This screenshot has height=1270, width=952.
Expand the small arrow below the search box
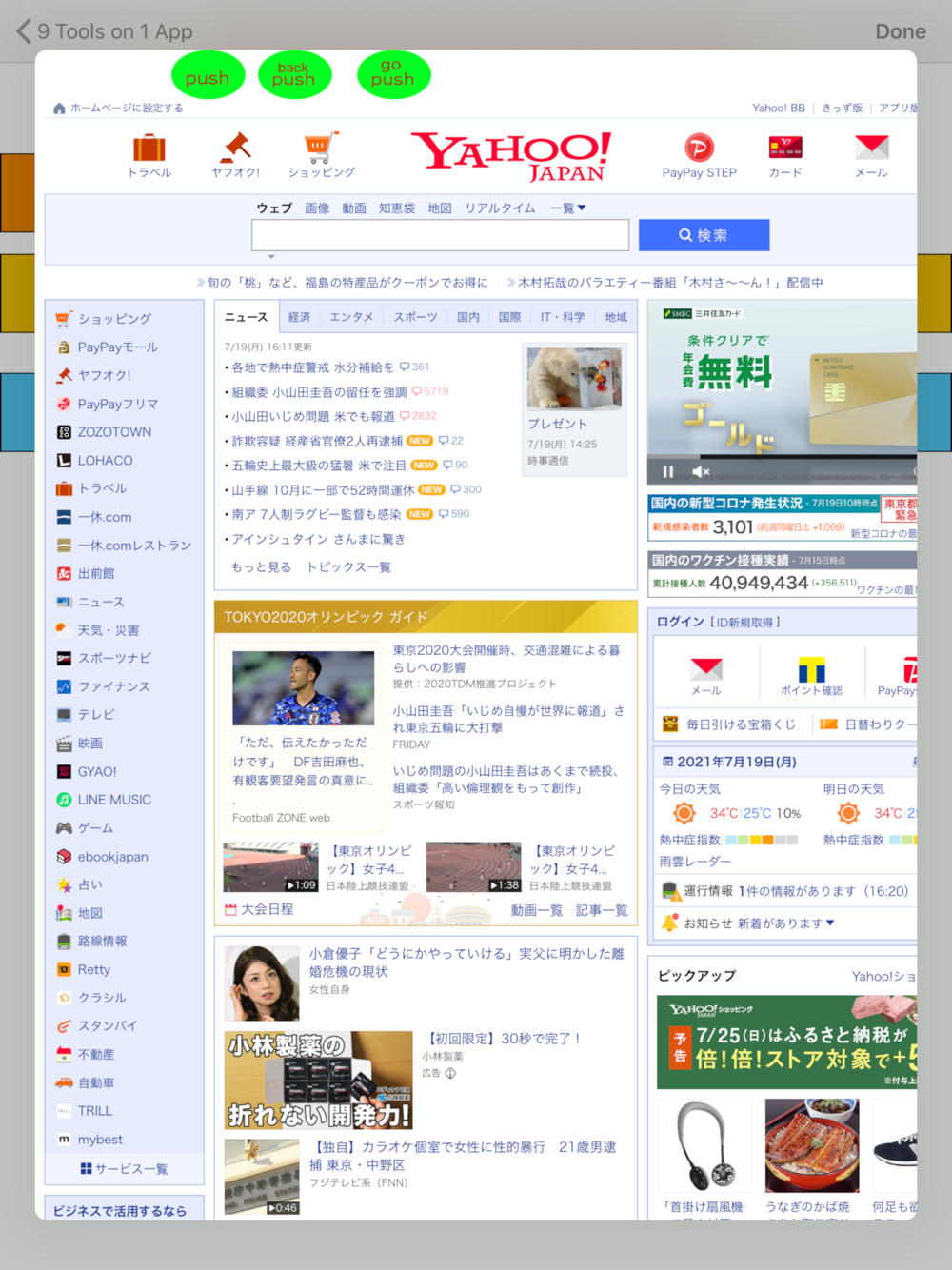click(271, 256)
